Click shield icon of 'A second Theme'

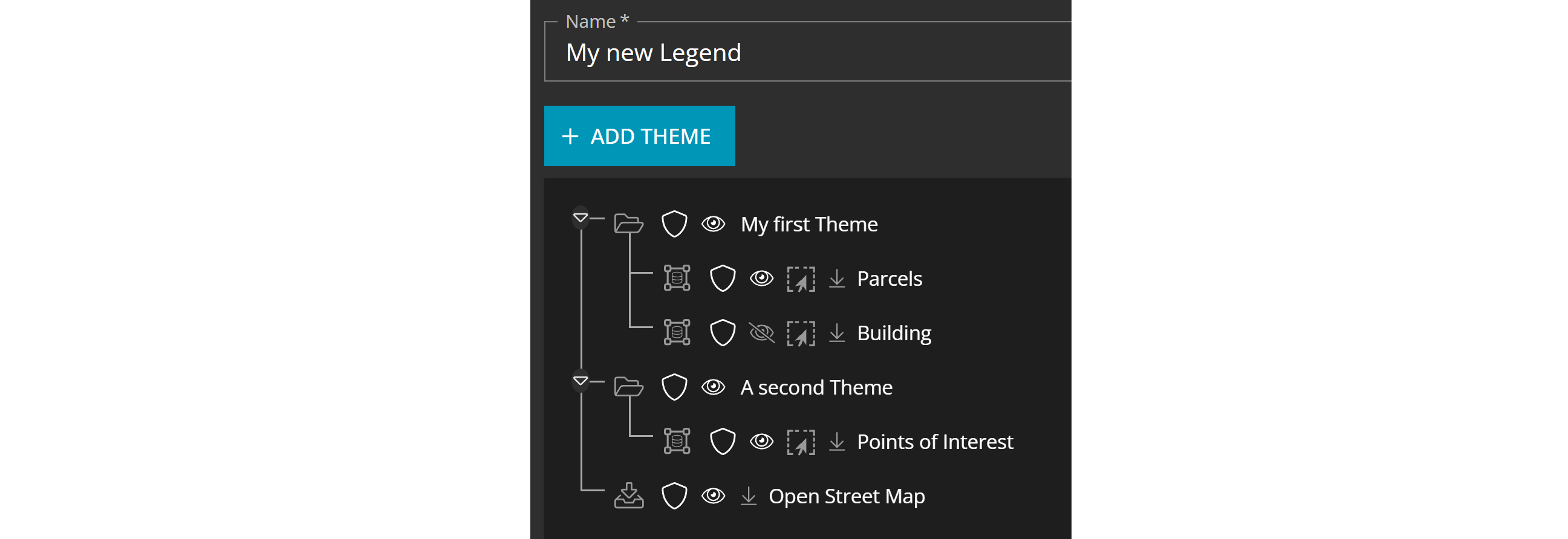674,387
